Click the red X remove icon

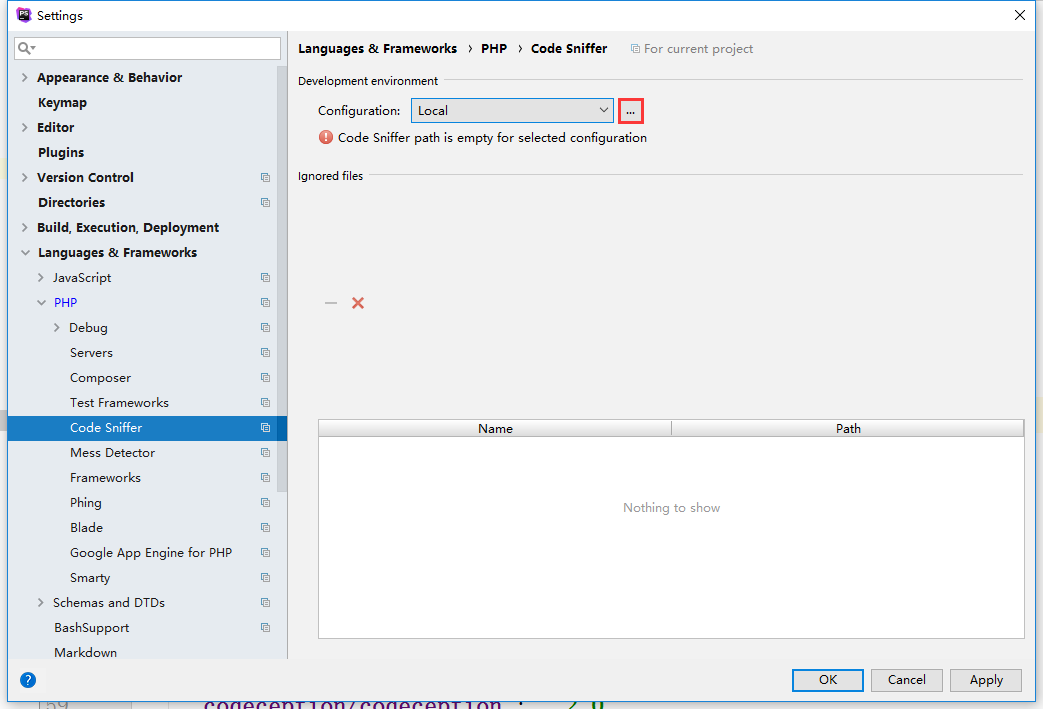pos(357,303)
